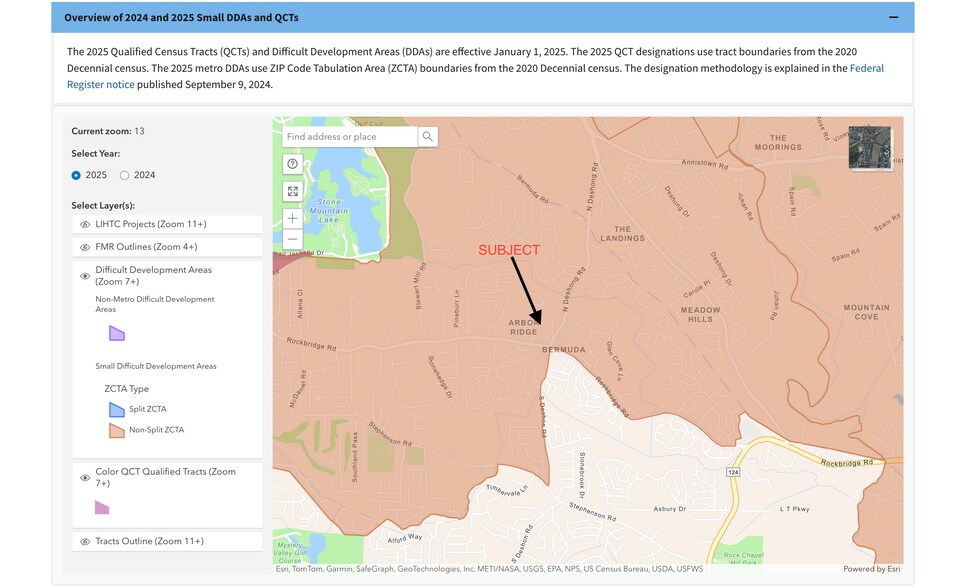The image size is (964, 588).
Task: Toggle FMR Outlines layer visibility
Action: pyautogui.click(x=85, y=246)
